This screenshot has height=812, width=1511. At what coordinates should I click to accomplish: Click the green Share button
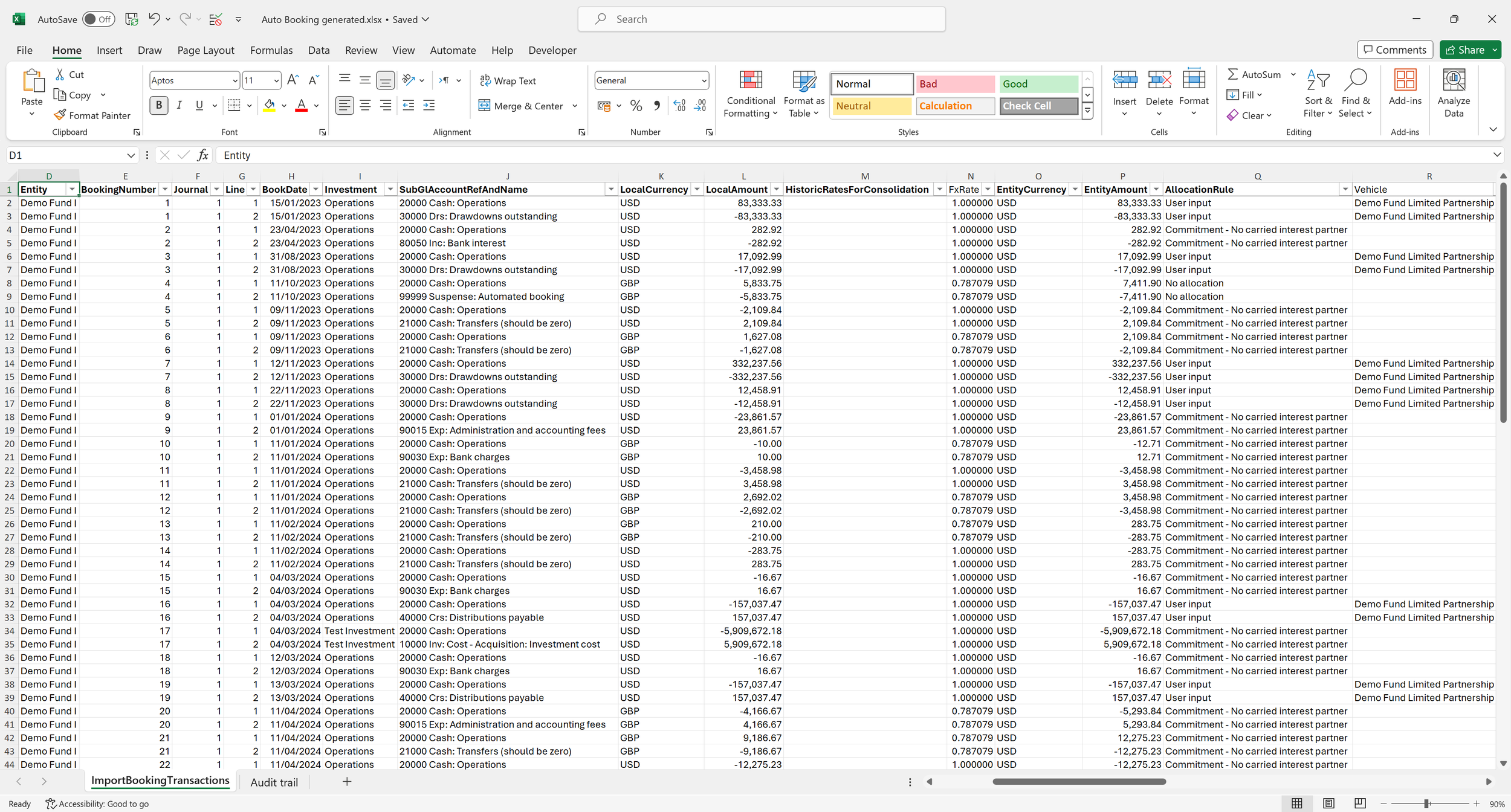[1464, 50]
